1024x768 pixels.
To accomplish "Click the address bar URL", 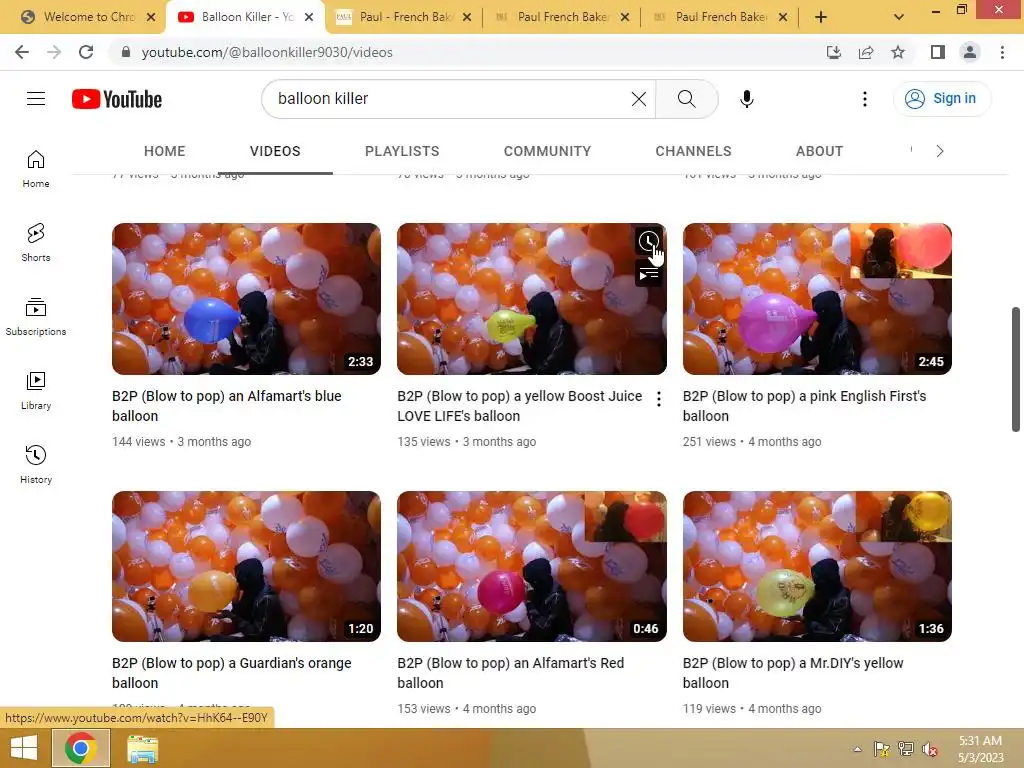I will [267, 52].
